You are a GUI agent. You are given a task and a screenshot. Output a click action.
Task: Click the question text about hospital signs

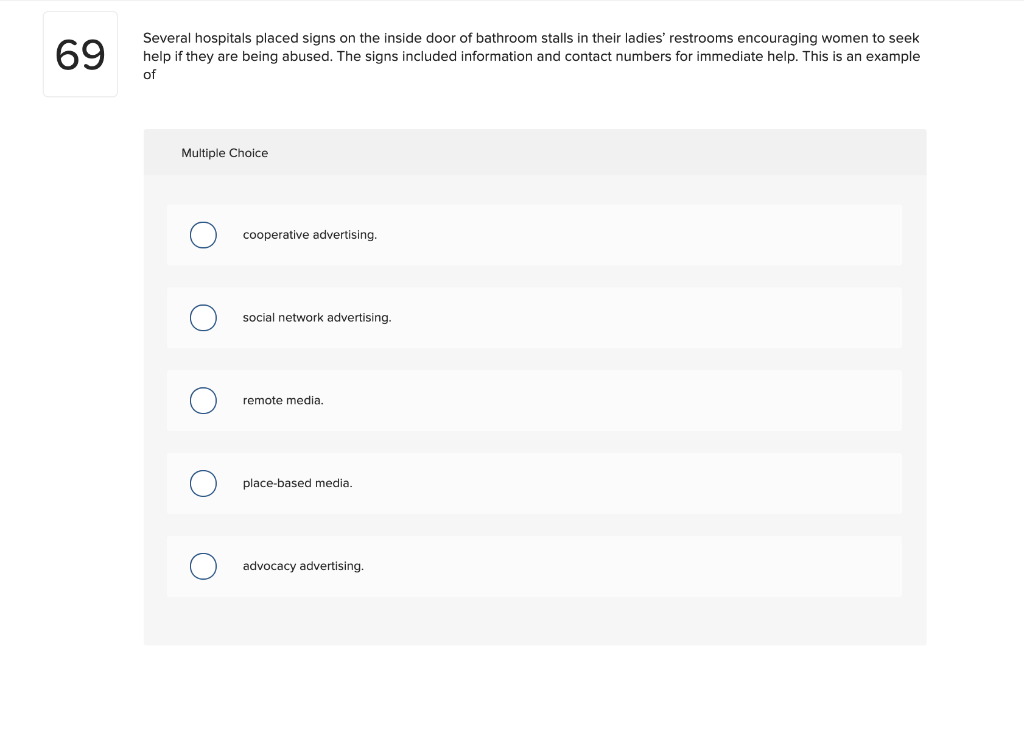pos(532,56)
